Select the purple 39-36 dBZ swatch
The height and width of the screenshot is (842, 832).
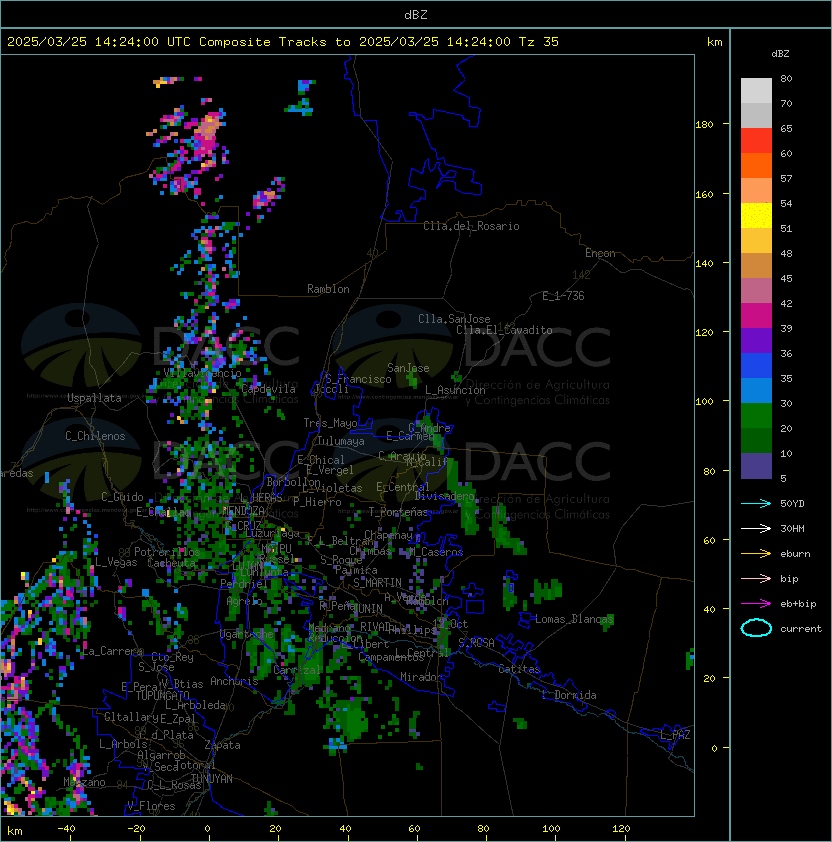[x=756, y=340]
